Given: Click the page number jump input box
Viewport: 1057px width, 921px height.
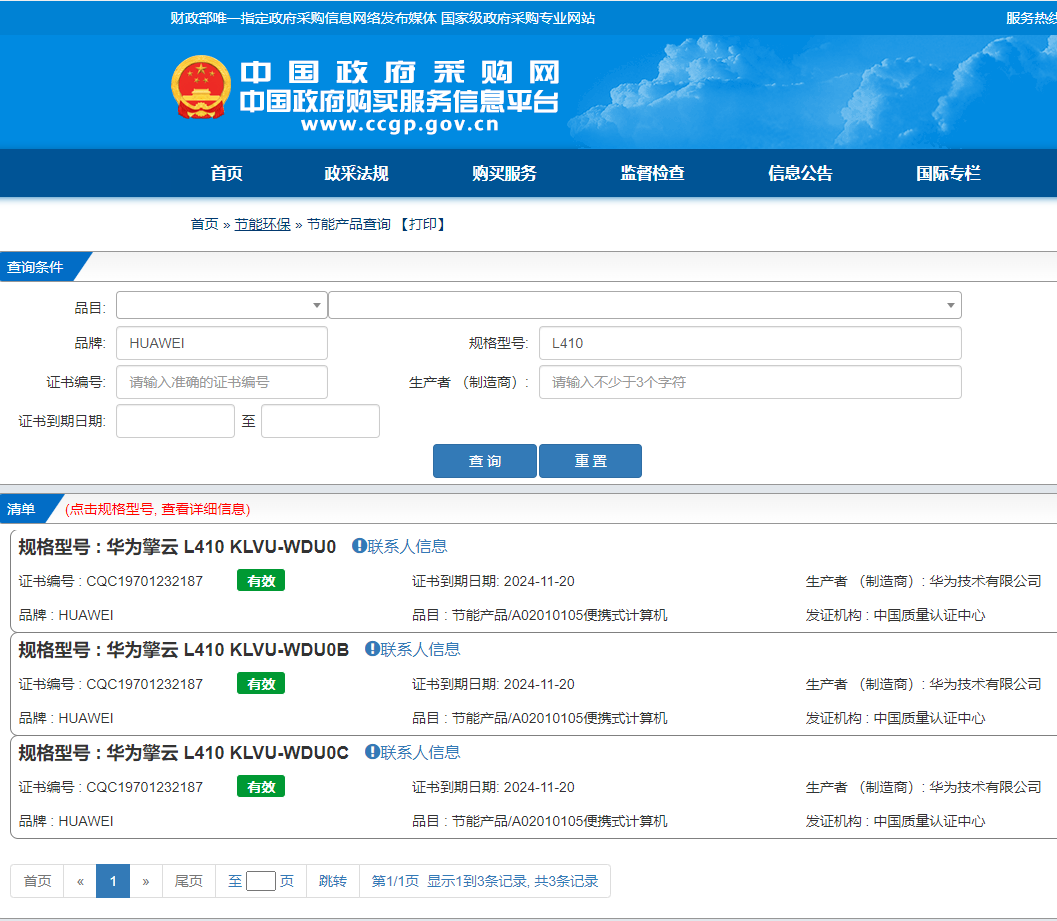Looking at the screenshot, I should [x=261, y=881].
